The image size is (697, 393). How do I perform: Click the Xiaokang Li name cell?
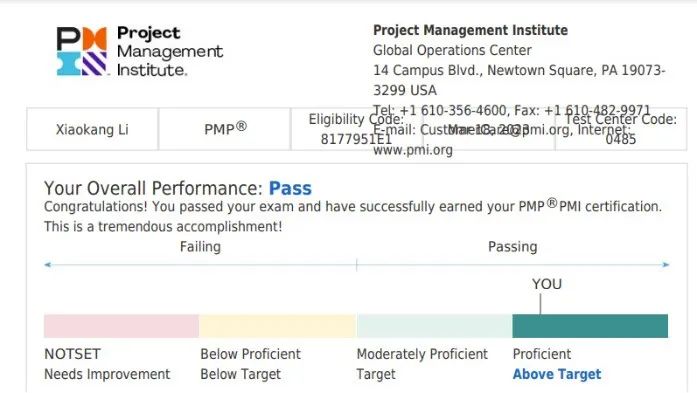point(92,129)
